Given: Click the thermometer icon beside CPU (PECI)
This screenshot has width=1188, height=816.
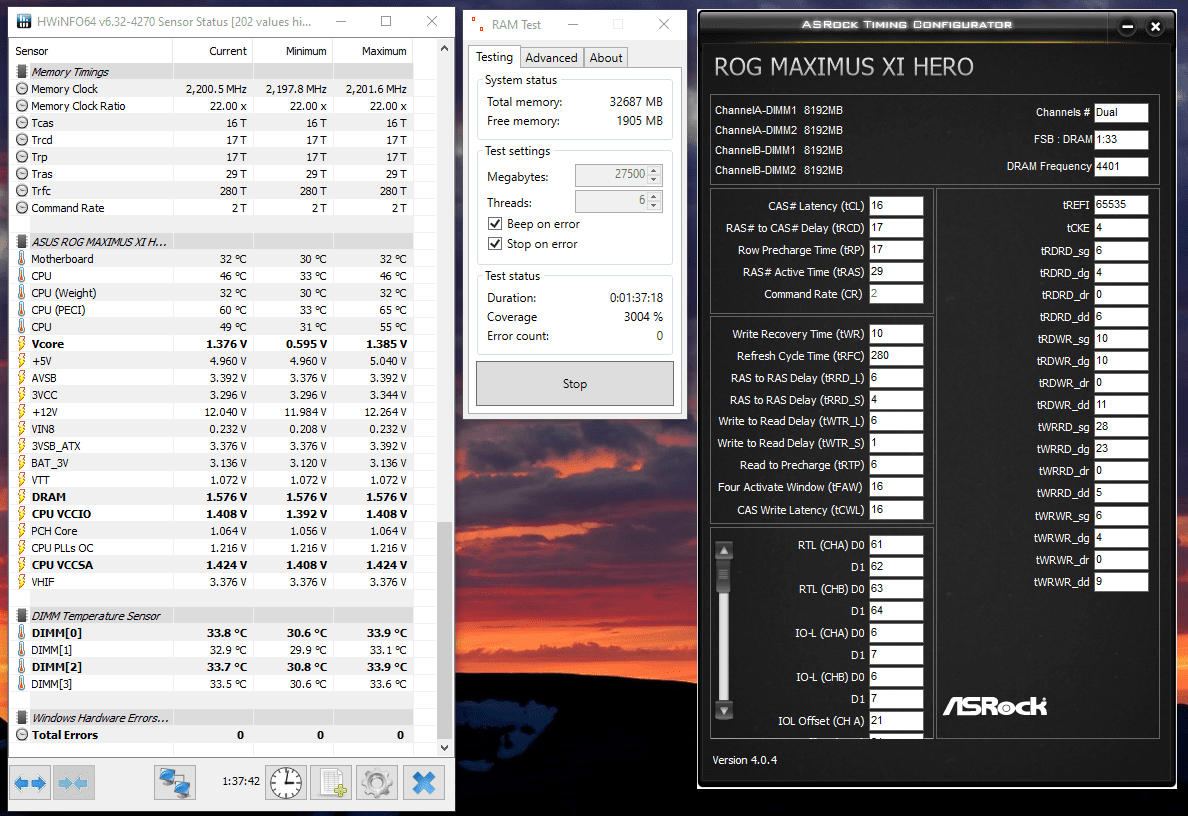Looking at the screenshot, I should coord(22,310).
